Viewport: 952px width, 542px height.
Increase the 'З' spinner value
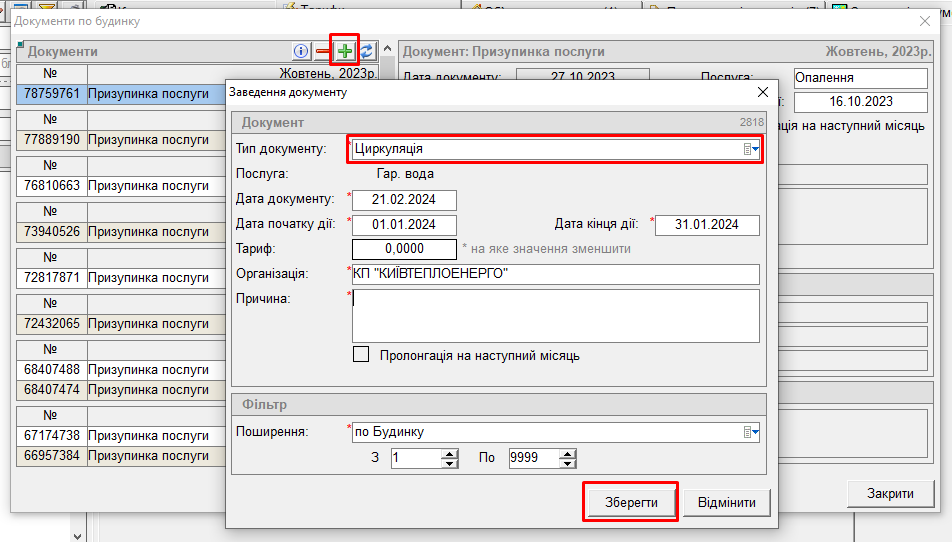[449, 454]
